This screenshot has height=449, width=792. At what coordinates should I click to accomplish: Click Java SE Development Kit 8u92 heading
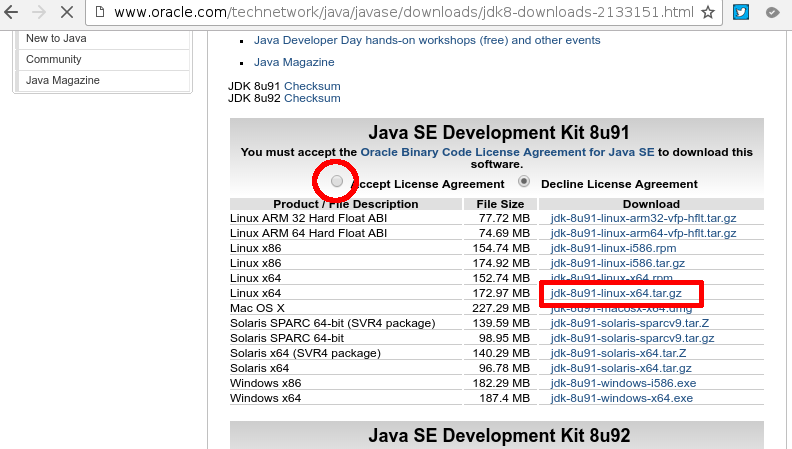click(x=499, y=435)
